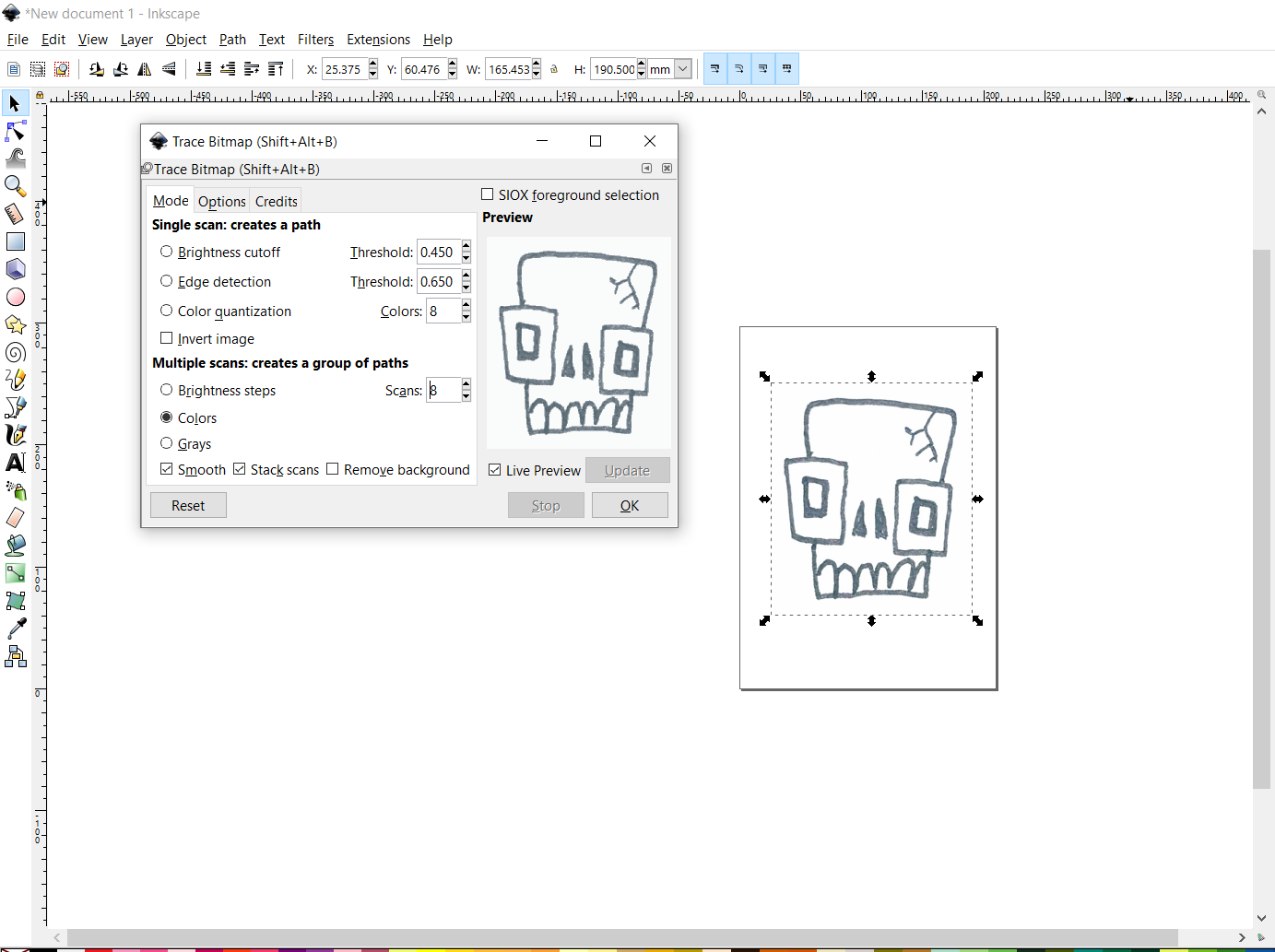The image size is (1275, 952).
Task: Click the Raise to Top icon
Action: (276, 69)
